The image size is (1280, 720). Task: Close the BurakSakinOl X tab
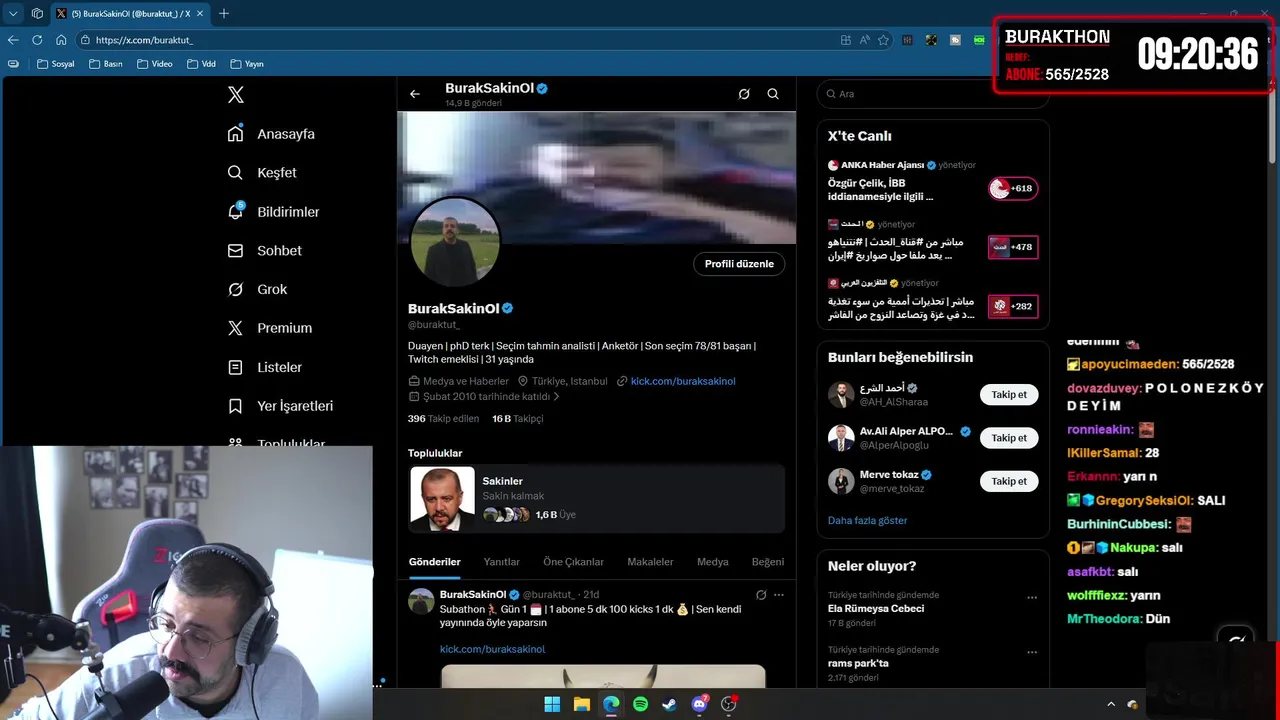coord(200,14)
